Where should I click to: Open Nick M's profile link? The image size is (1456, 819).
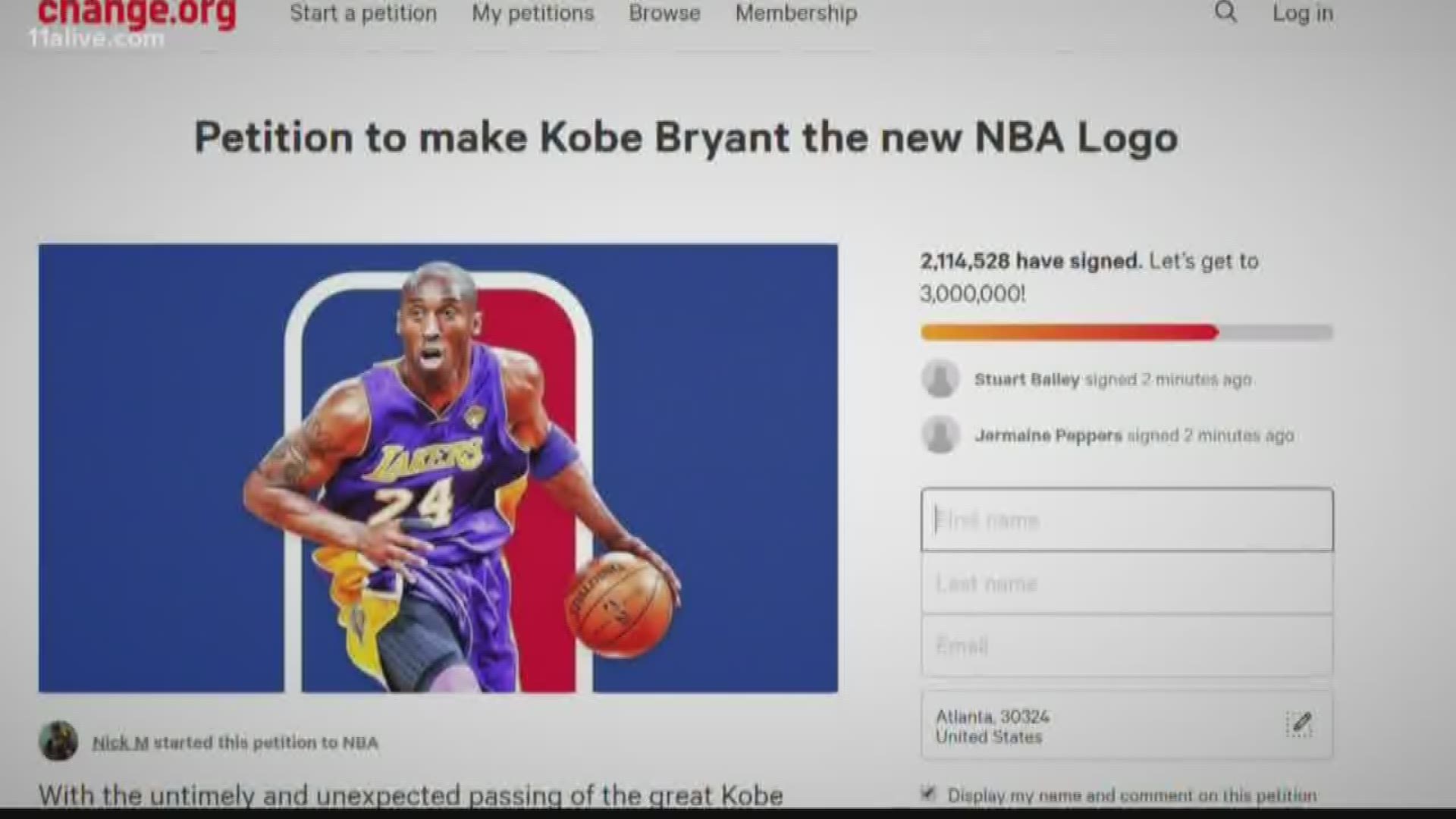[121, 742]
